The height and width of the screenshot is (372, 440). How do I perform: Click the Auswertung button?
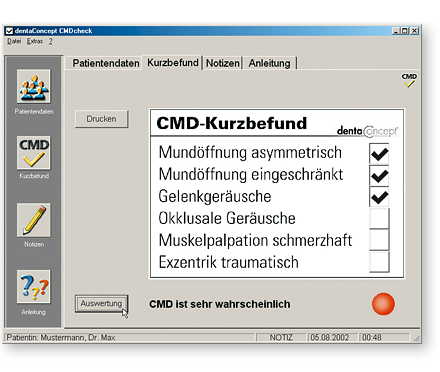(101, 304)
